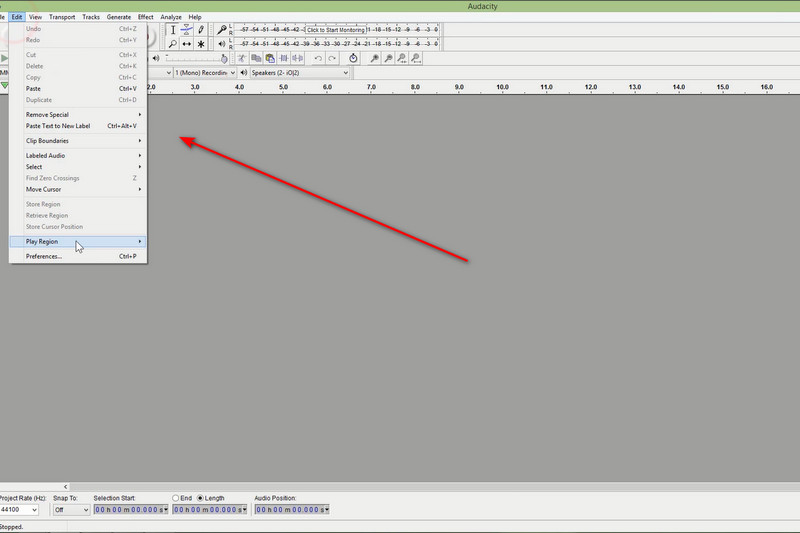Open the Project Rate dropdown
This screenshot has width=800, height=533.
pos(19,510)
